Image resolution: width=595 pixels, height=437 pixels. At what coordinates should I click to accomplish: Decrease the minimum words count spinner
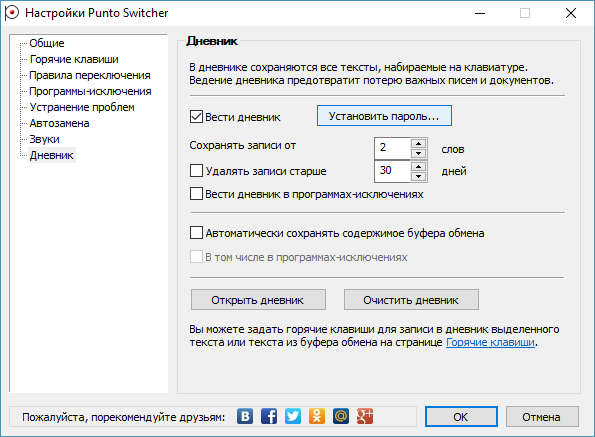coord(419,153)
